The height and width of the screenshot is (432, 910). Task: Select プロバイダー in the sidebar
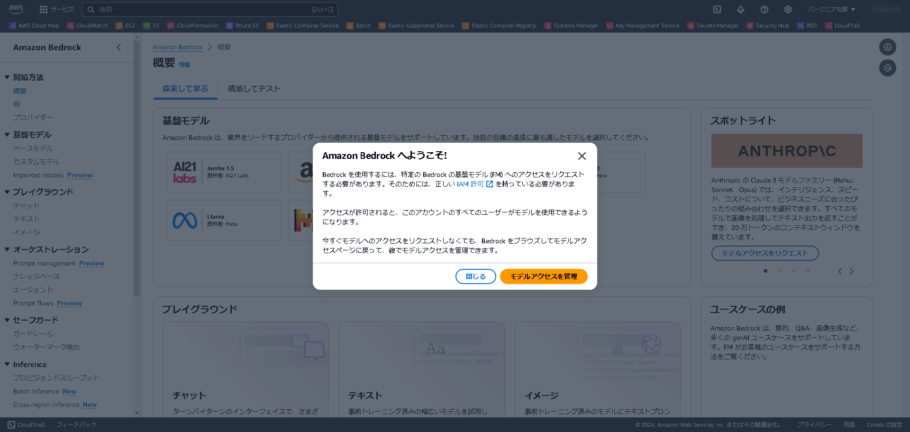(x=33, y=117)
